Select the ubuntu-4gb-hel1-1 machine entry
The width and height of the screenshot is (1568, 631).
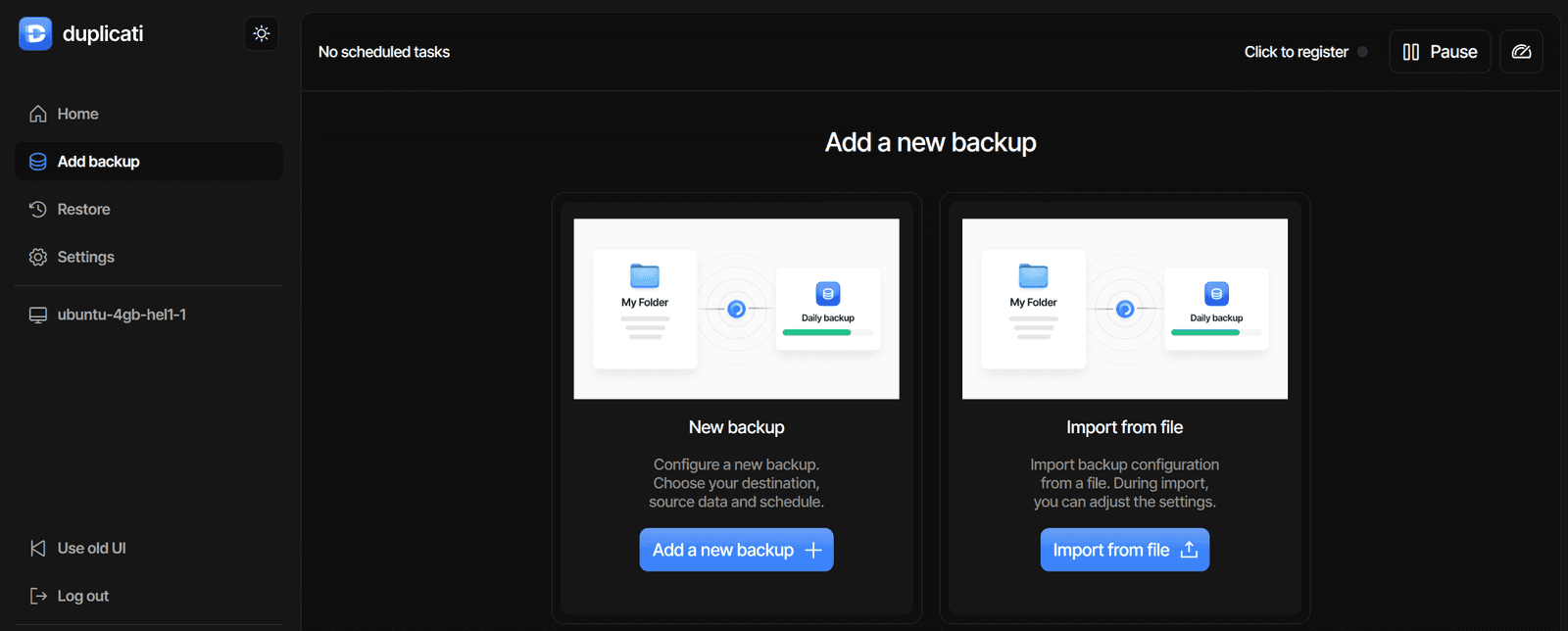(x=149, y=315)
